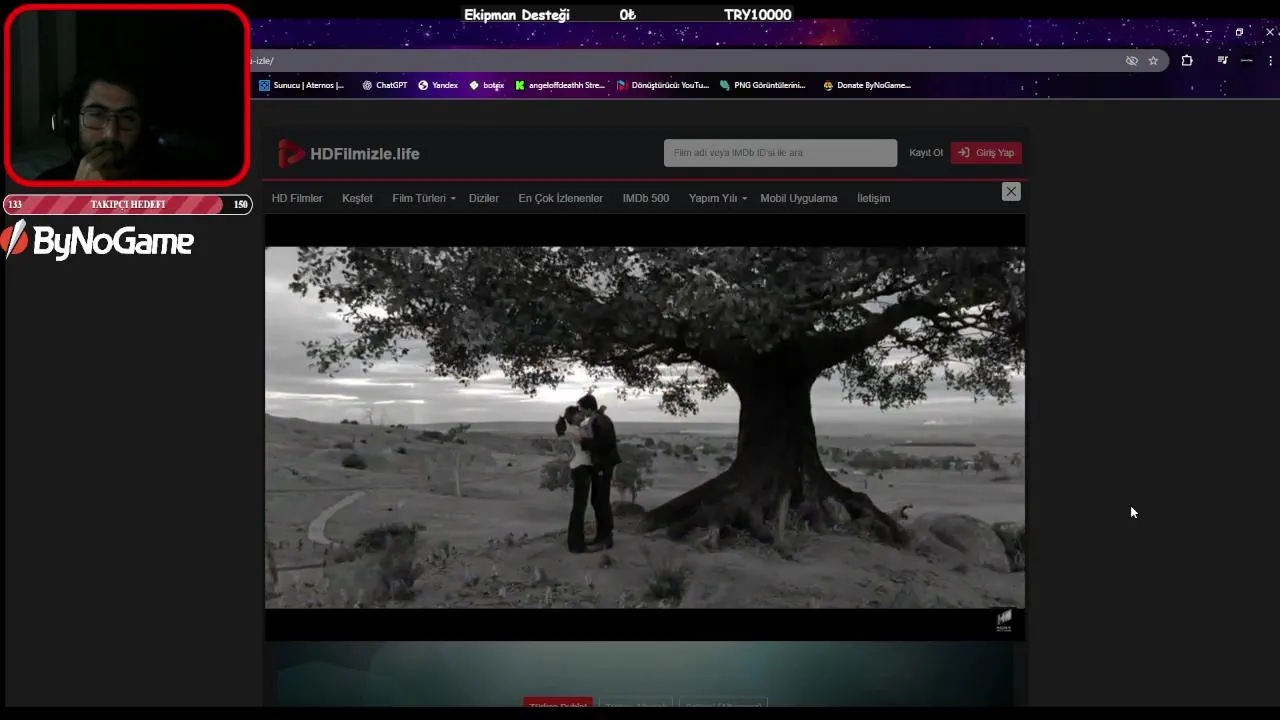The image size is (1280, 720).
Task: Focus the film name or IMDb ID search field
Action: click(780, 153)
